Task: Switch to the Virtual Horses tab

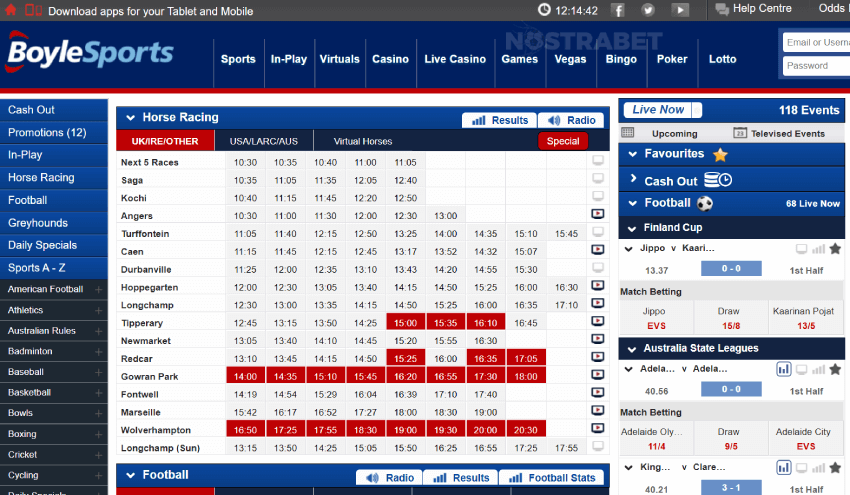Action: click(363, 141)
